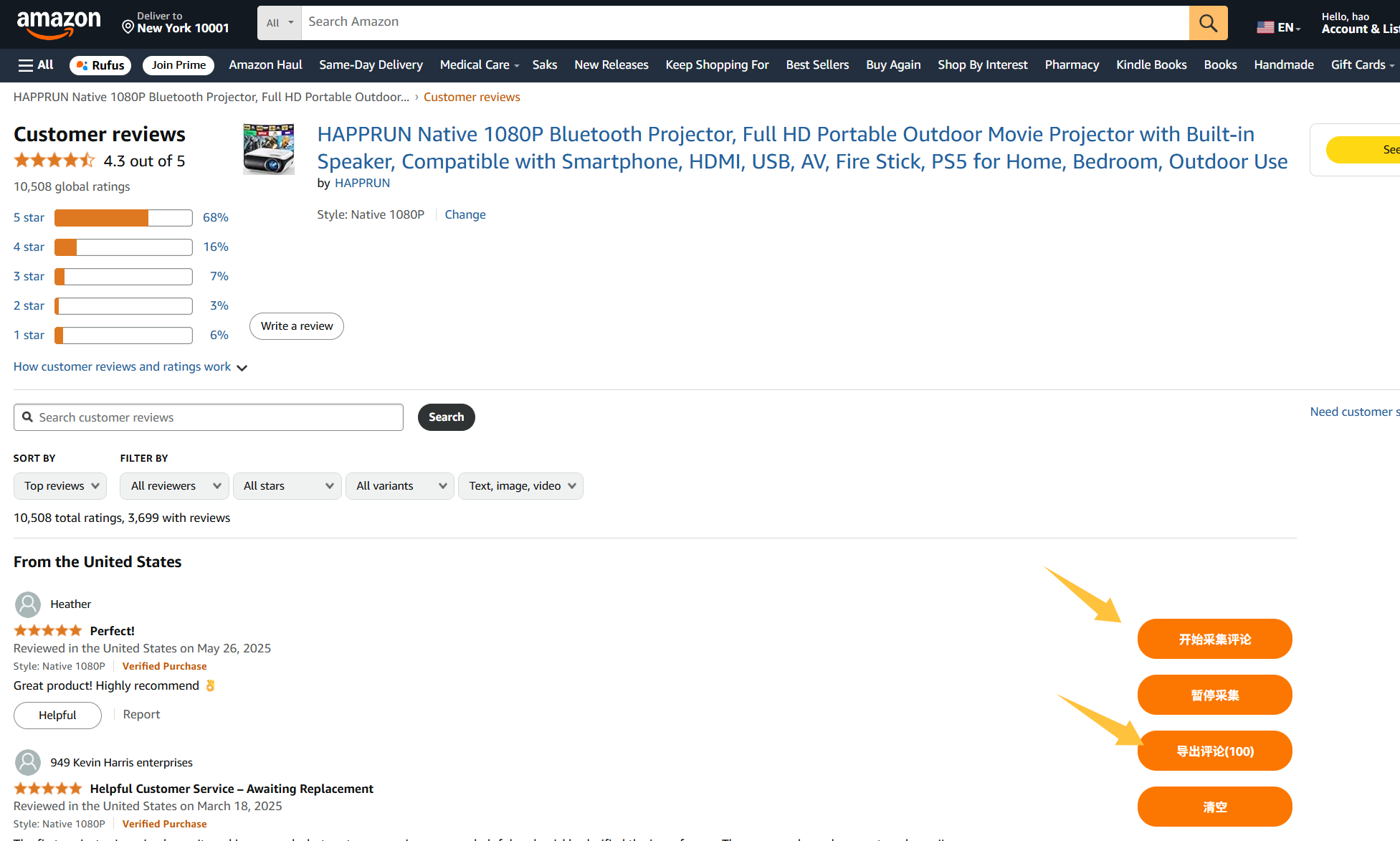This screenshot has width=1400, height=841.
Task: Open Books in nav bar
Action: point(1220,65)
